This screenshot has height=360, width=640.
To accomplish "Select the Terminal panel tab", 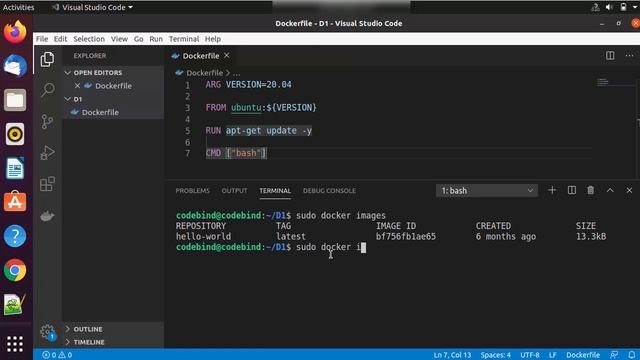I will tap(275, 191).
